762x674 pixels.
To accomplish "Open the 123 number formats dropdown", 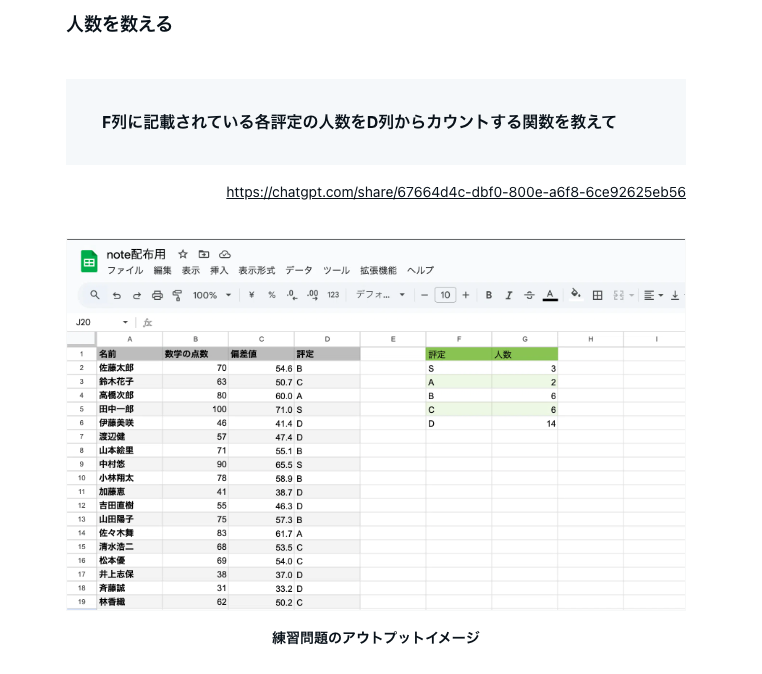I will pos(333,295).
